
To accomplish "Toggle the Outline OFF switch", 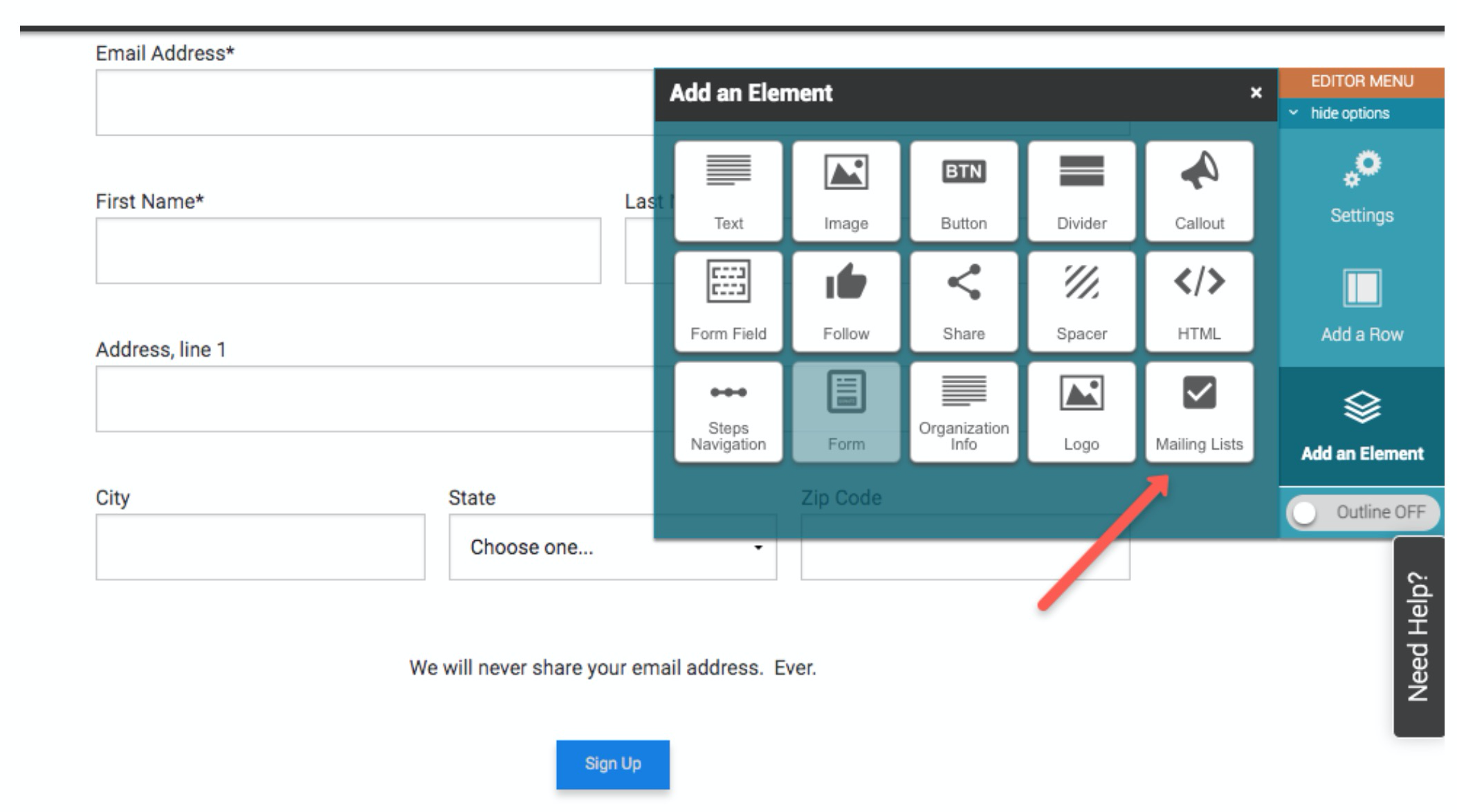I will [x=1362, y=513].
